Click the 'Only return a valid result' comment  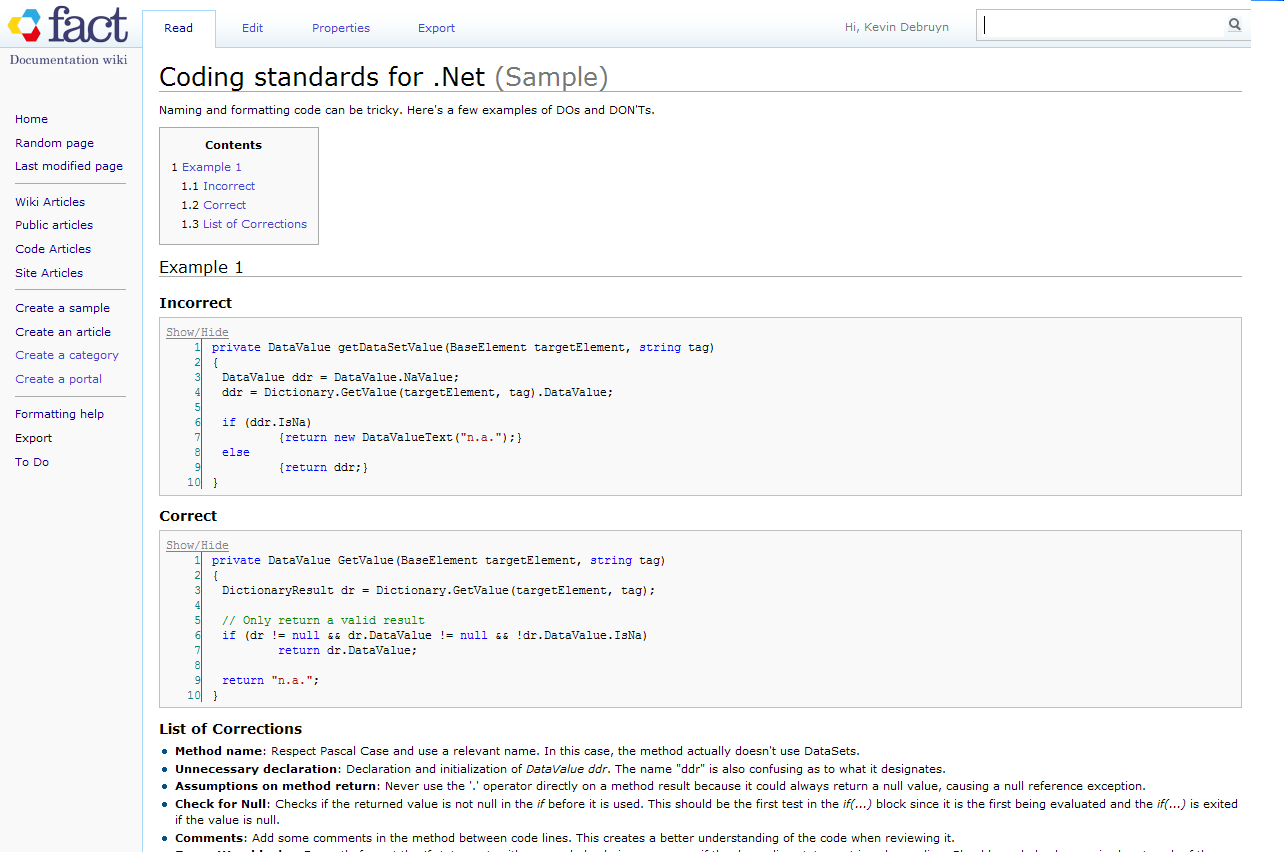[x=323, y=620]
